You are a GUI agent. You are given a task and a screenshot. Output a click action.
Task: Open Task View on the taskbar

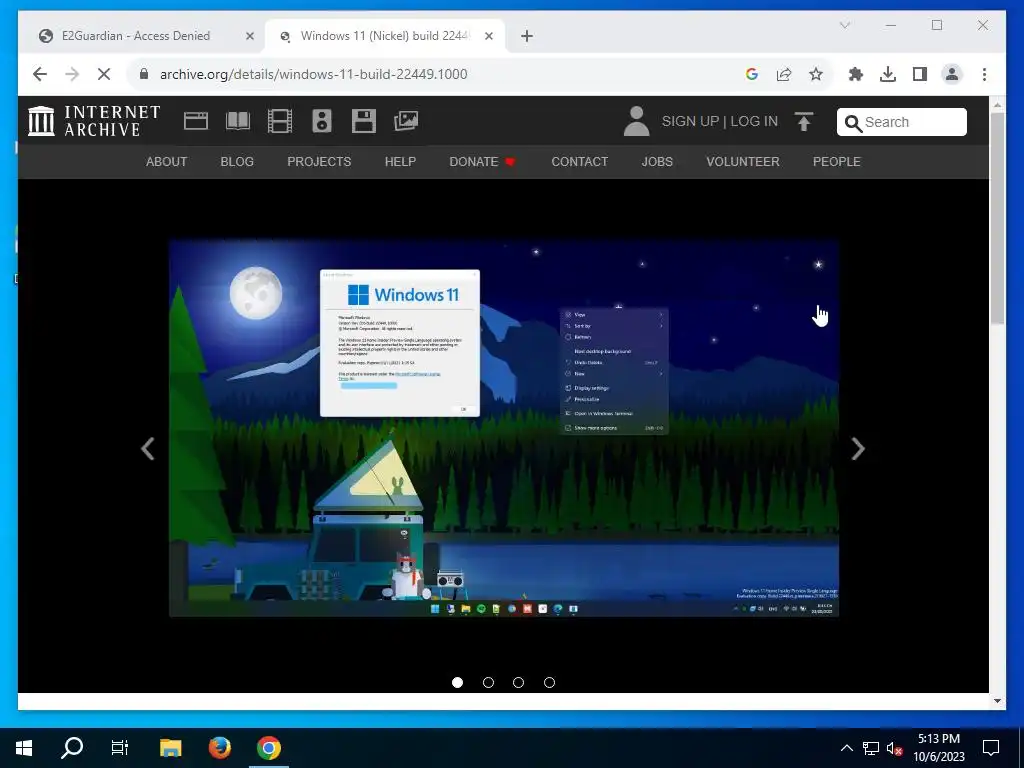click(120, 748)
